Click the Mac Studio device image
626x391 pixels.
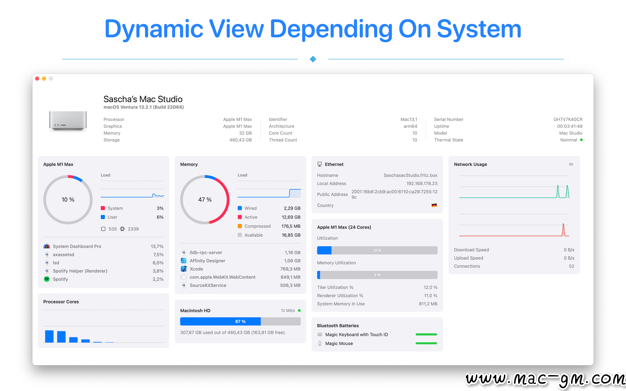point(68,121)
